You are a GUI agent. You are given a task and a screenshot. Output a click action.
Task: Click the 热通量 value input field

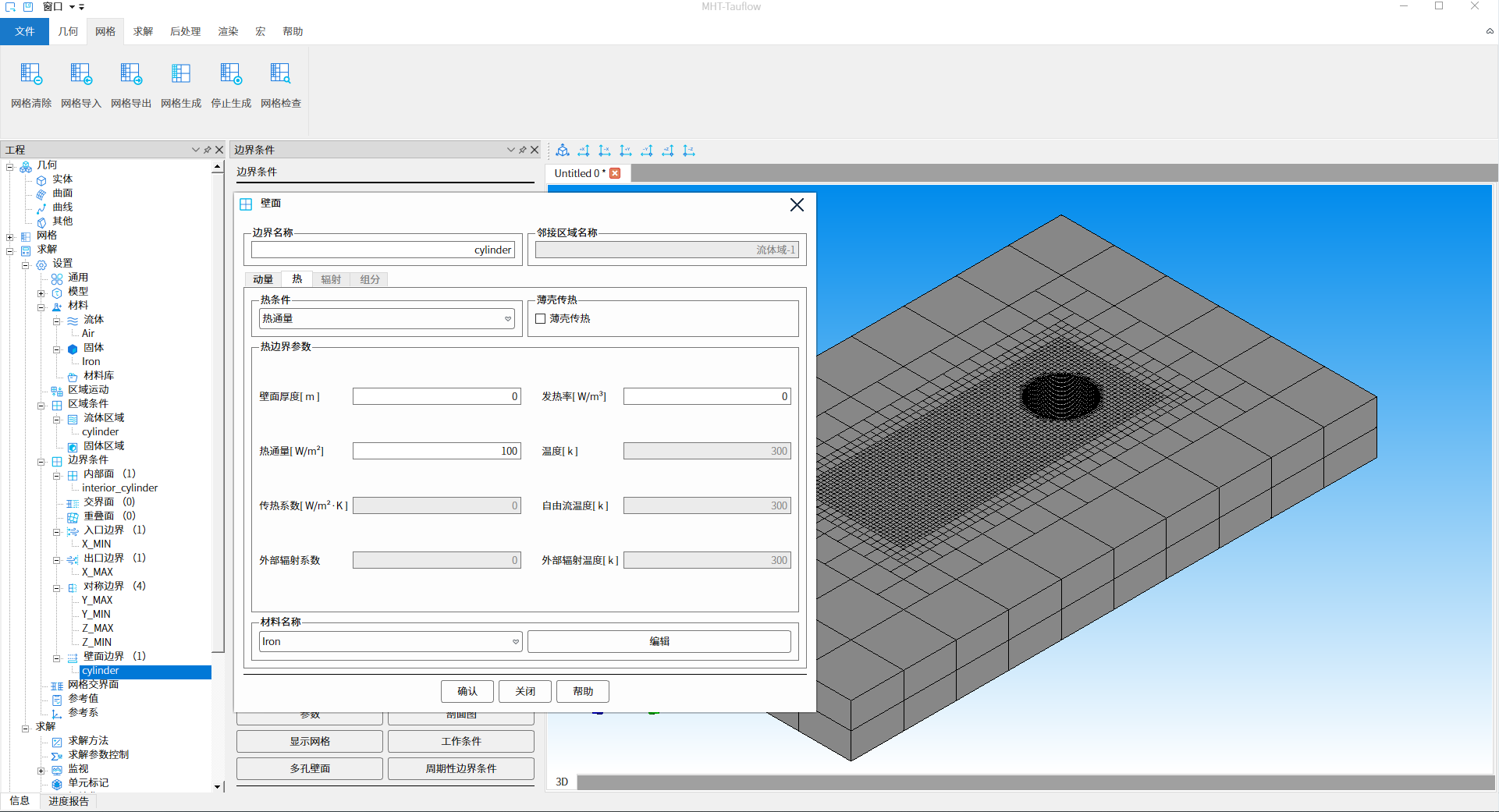(436, 451)
